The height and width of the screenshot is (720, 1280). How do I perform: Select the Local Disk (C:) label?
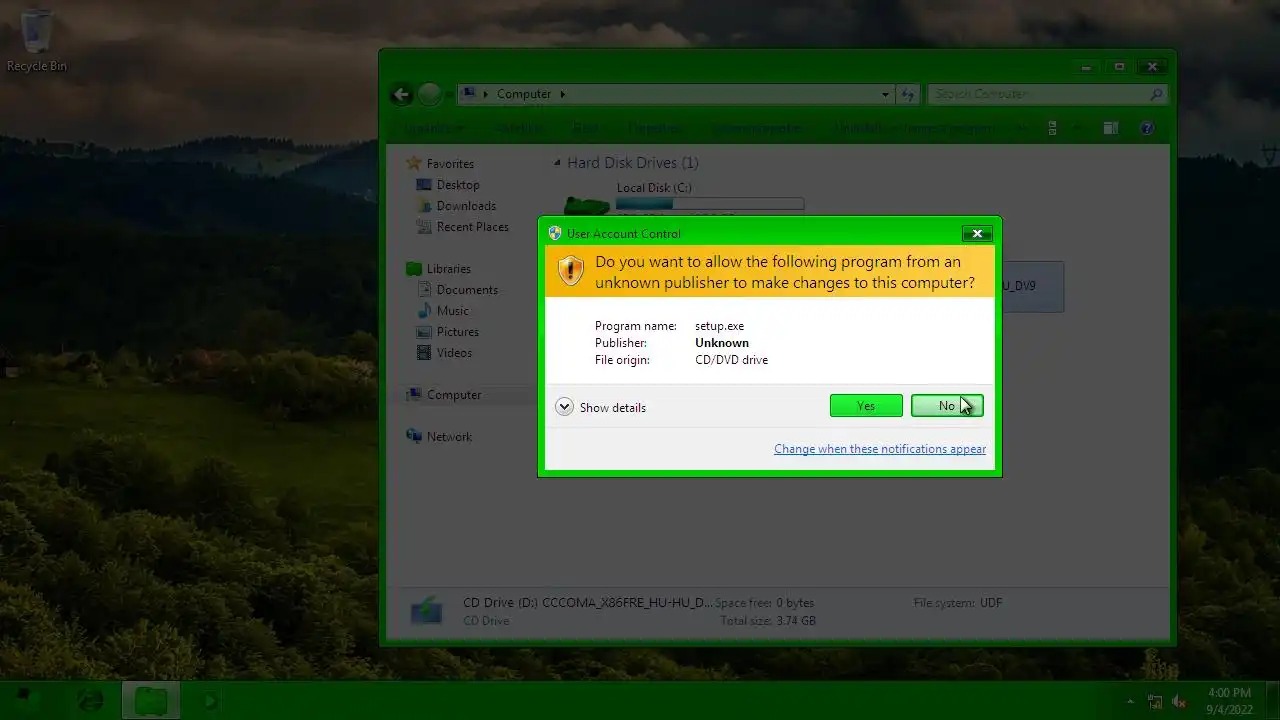pos(654,188)
